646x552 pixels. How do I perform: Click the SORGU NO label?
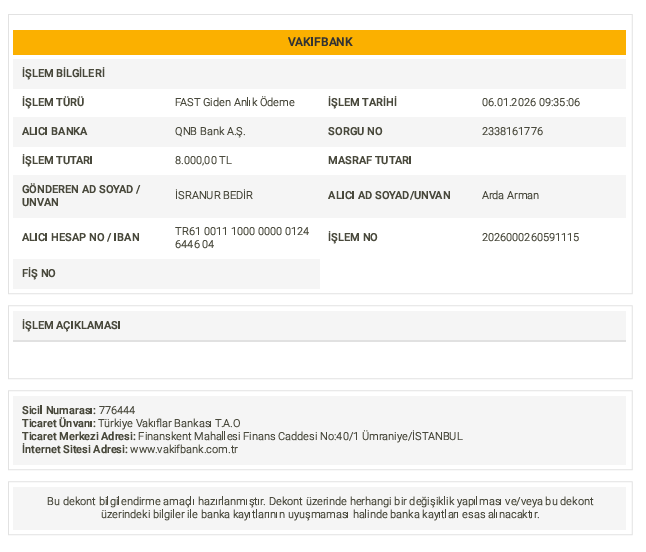click(355, 131)
